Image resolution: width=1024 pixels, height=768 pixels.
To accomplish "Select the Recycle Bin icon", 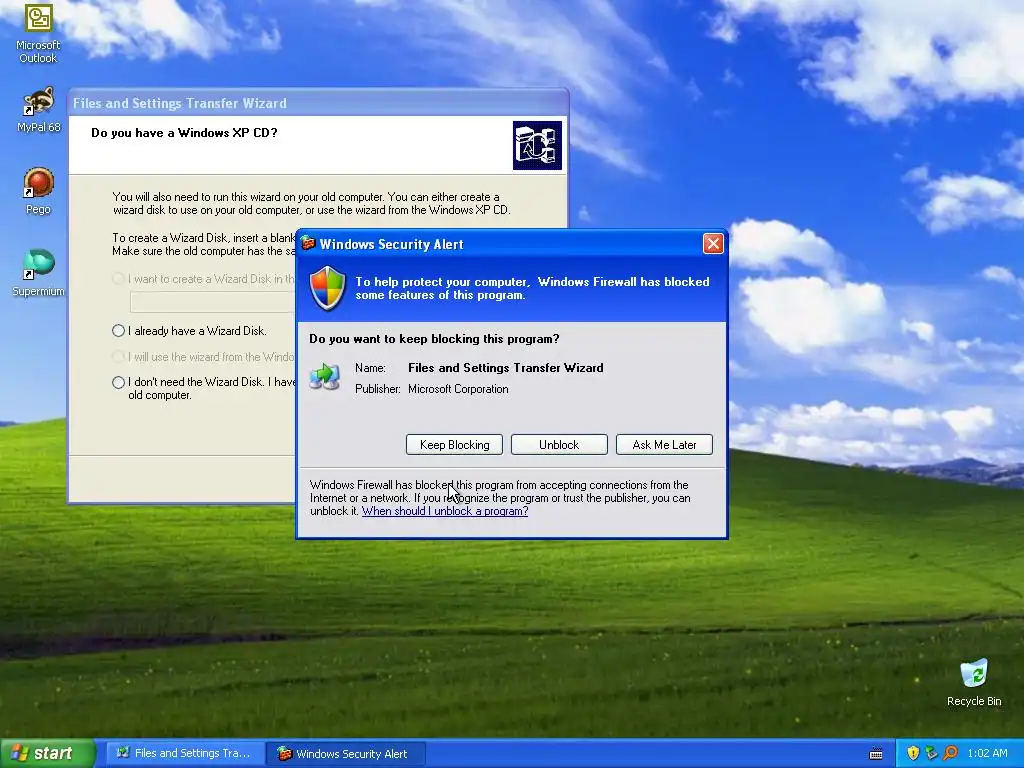I will pos(974,682).
